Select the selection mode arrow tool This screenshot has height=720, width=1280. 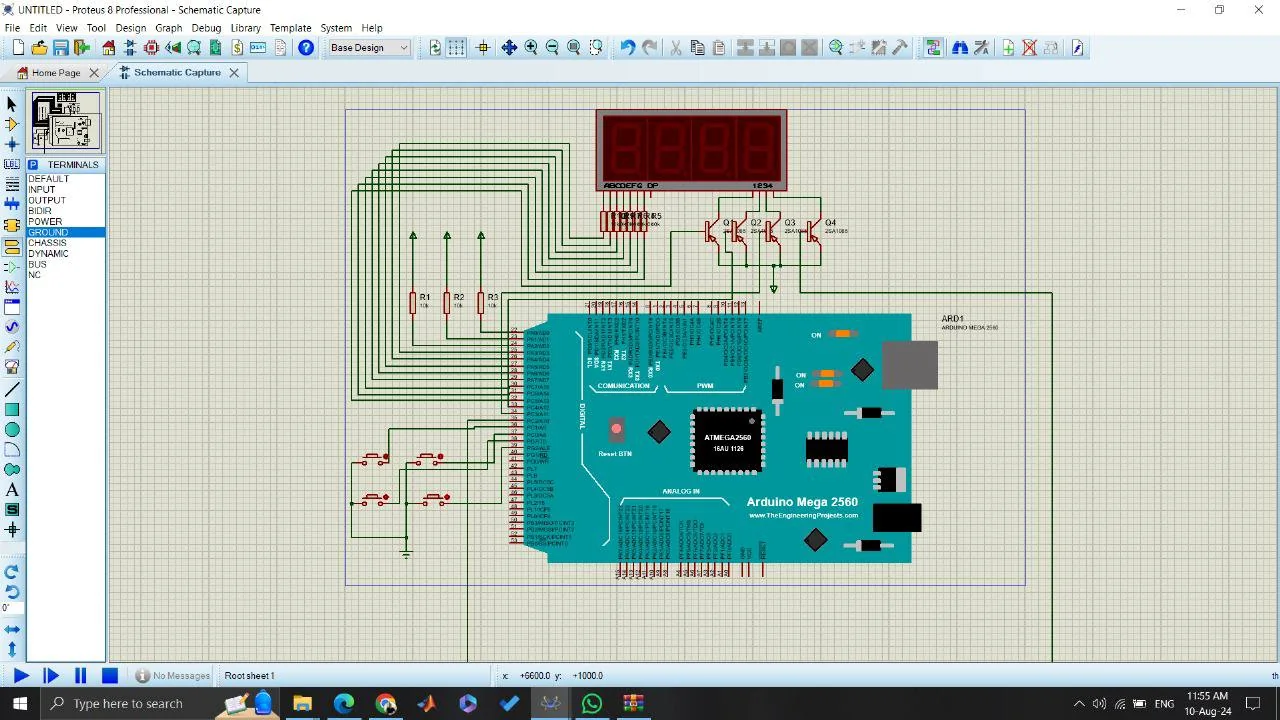(x=12, y=104)
